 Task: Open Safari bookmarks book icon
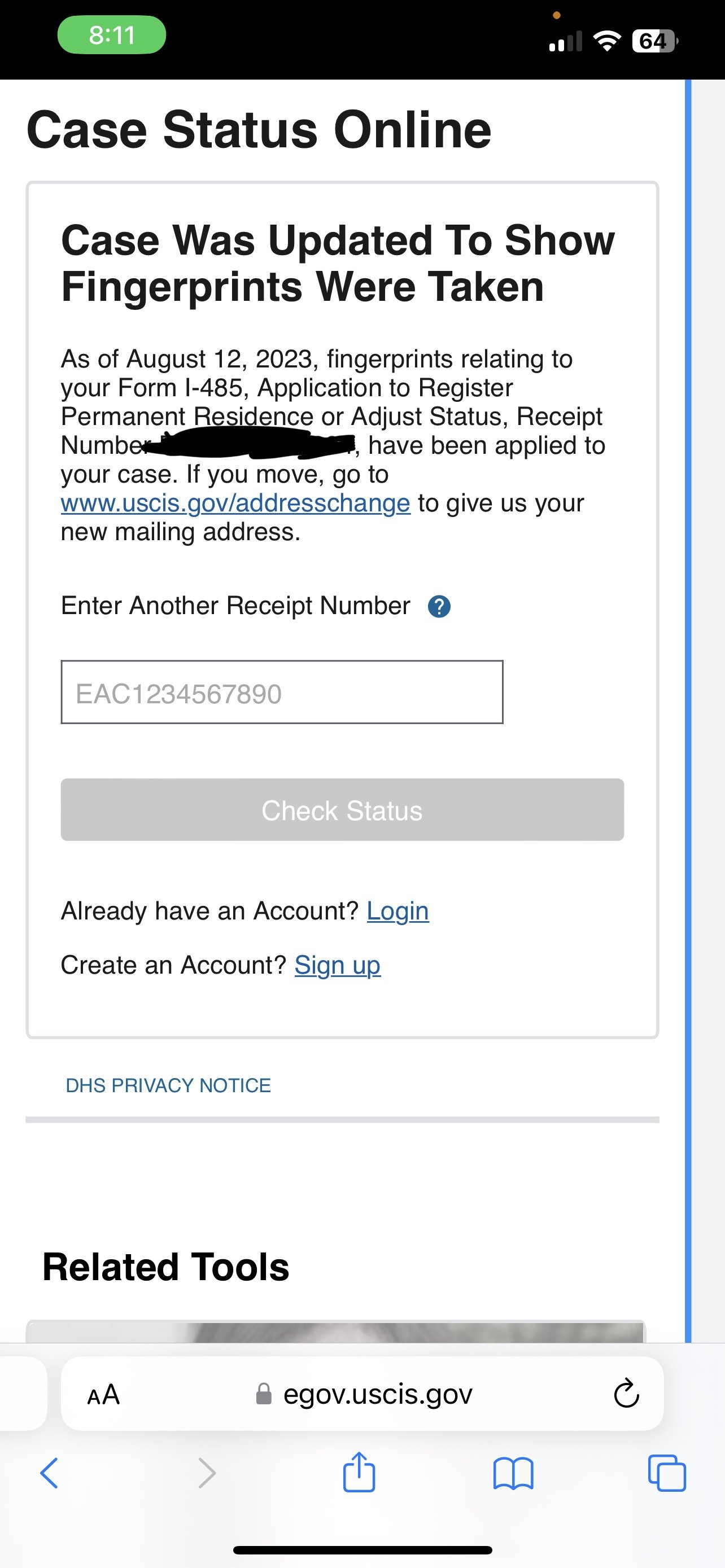tap(513, 1474)
